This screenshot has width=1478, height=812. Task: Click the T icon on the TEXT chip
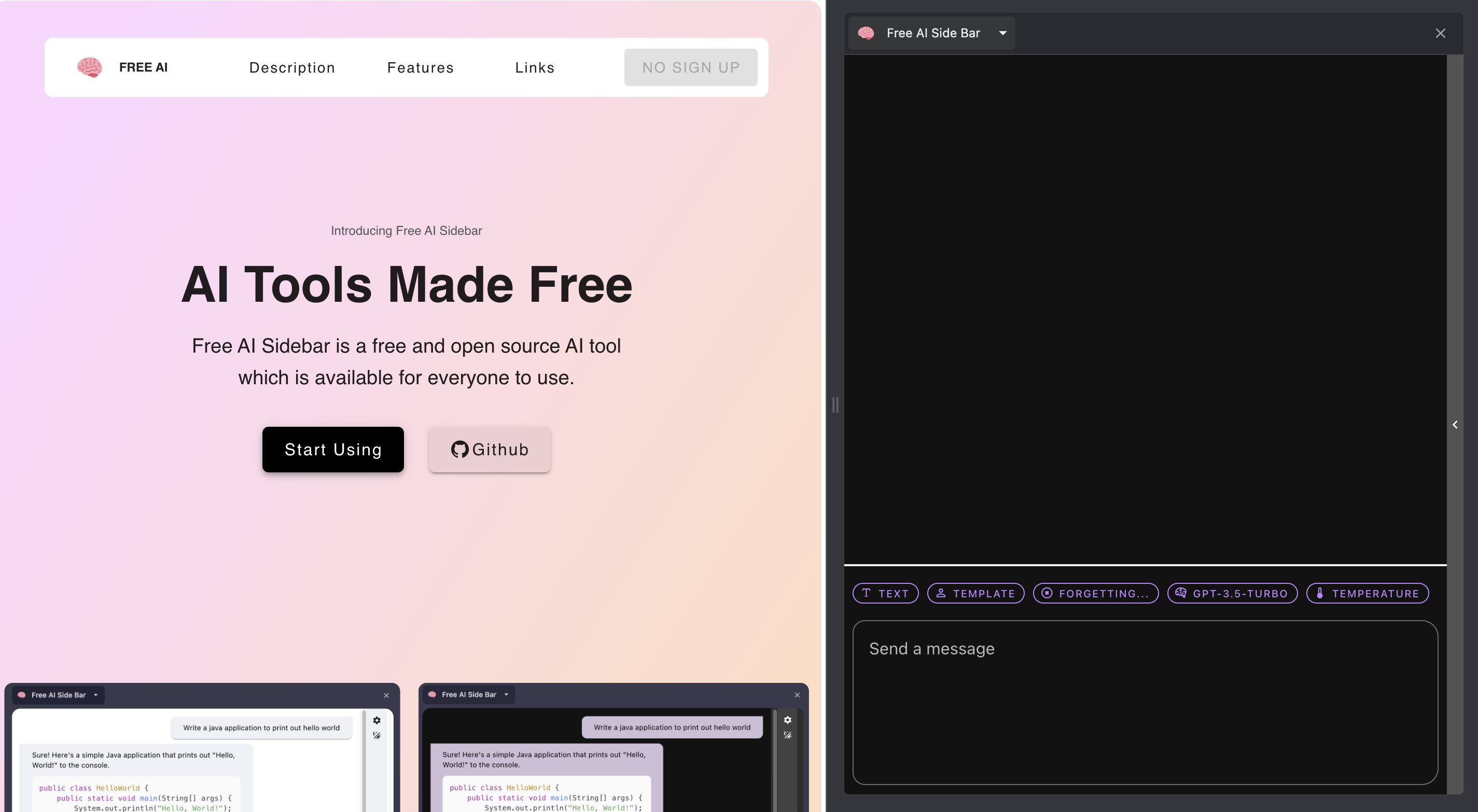(x=867, y=593)
